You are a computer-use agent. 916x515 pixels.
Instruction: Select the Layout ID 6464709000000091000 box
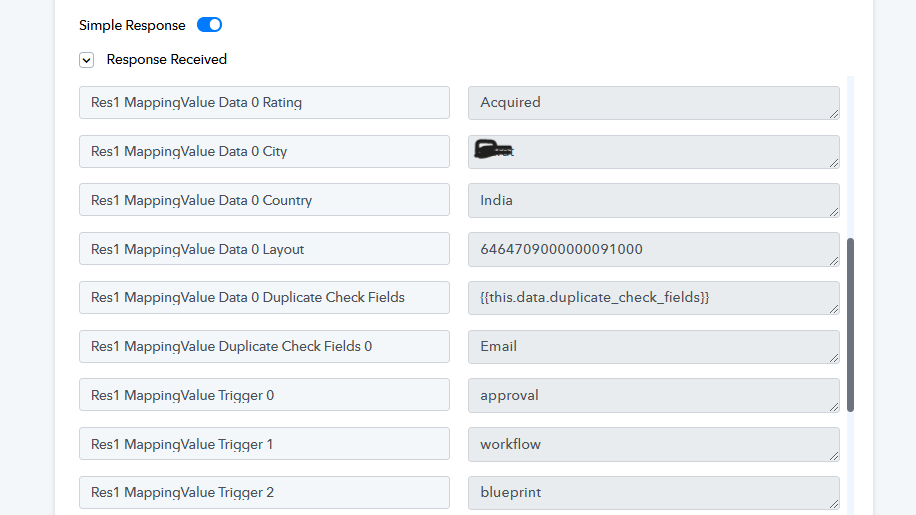point(654,249)
